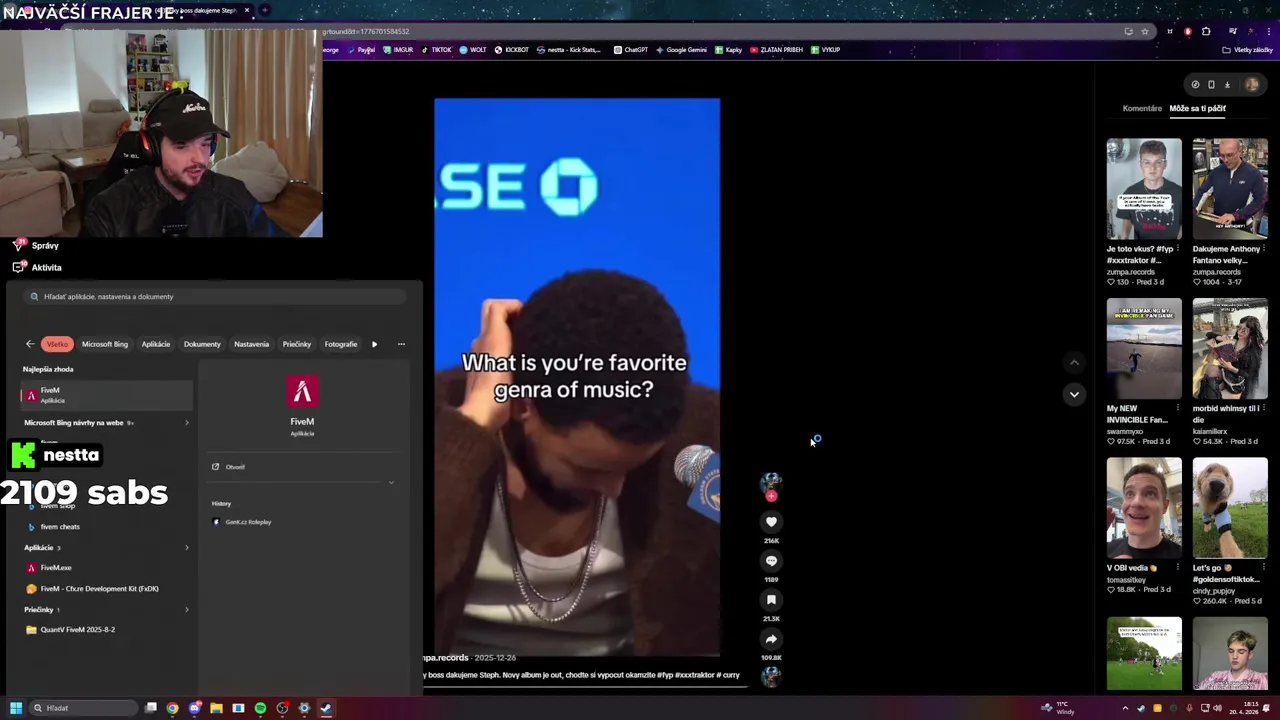Click the compass icon in TikTok top bar
Image resolution: width=1280 pixels, height=720 pixels.
(1195, 84)
